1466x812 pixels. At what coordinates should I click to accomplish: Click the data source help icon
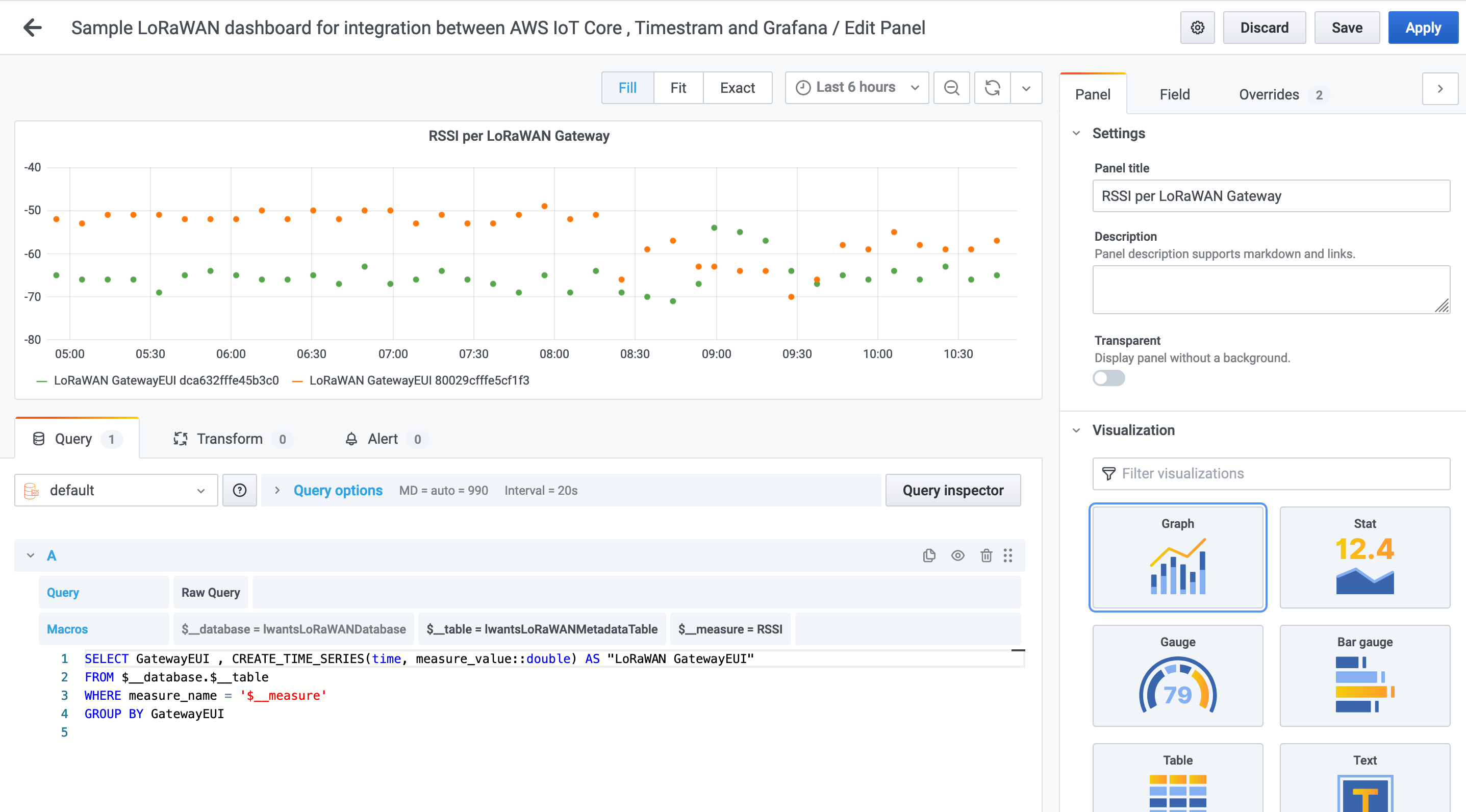point(240,490)
